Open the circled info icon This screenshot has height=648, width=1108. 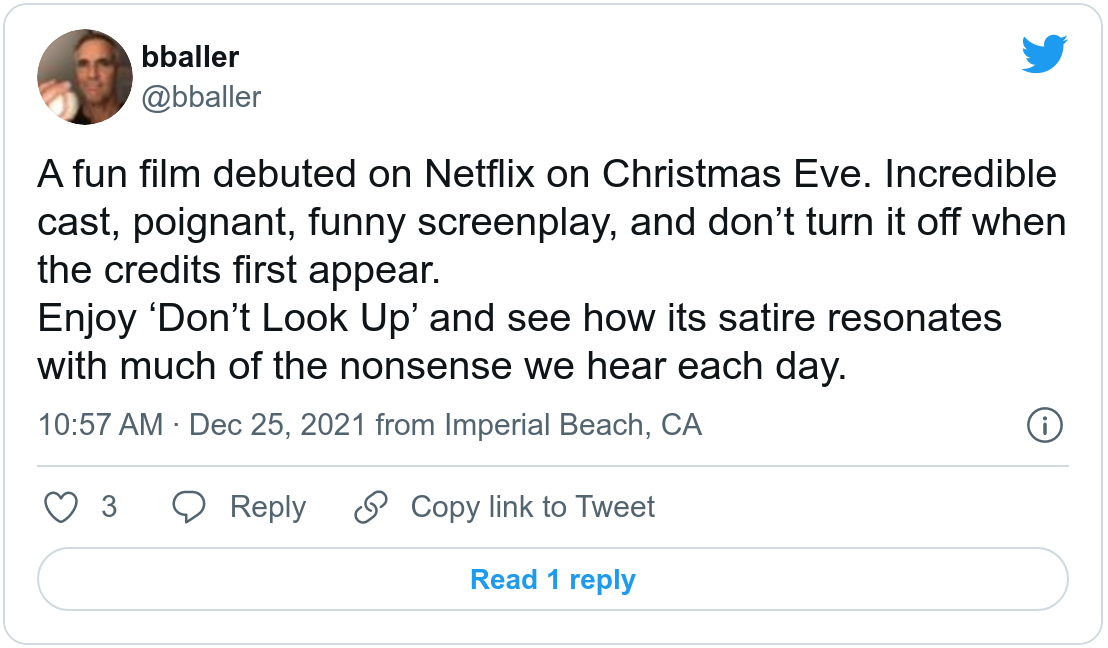[1044, 426]
